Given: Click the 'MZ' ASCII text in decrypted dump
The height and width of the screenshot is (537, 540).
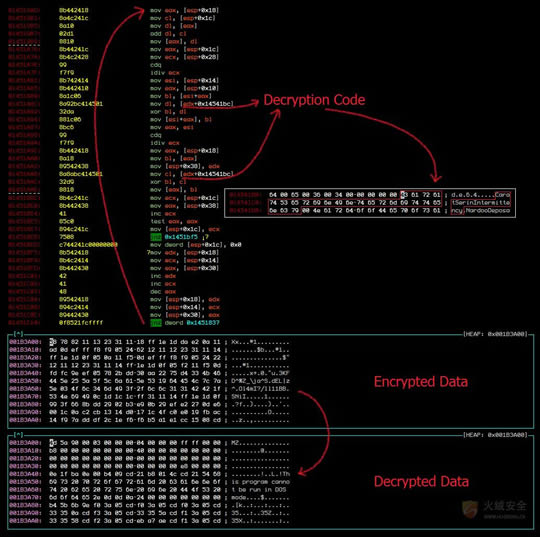Looking at the screenshot, I should coord(235,443).
